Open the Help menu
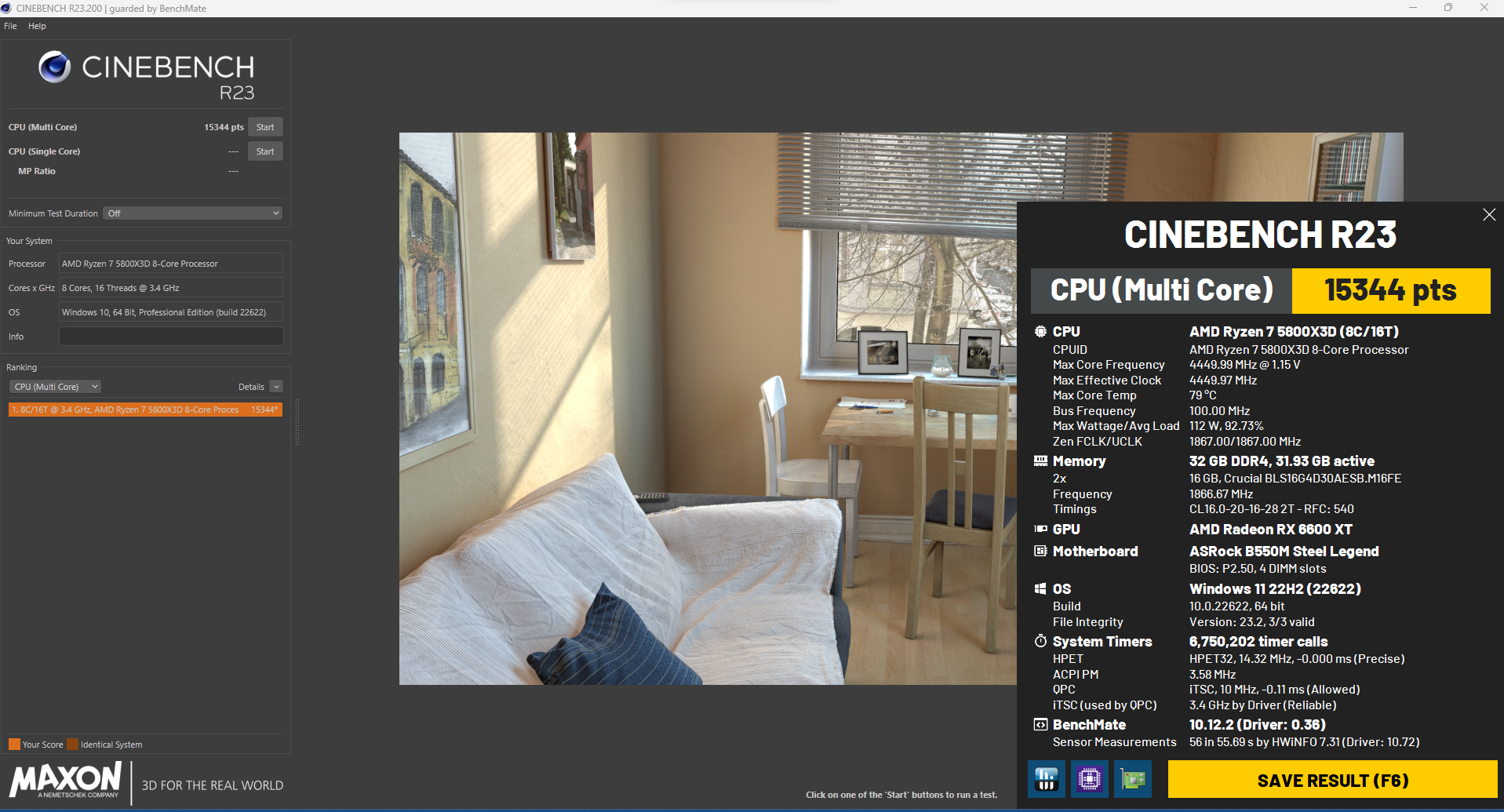Viewport: 1504px width, 812px height. (x=37, y=26)
